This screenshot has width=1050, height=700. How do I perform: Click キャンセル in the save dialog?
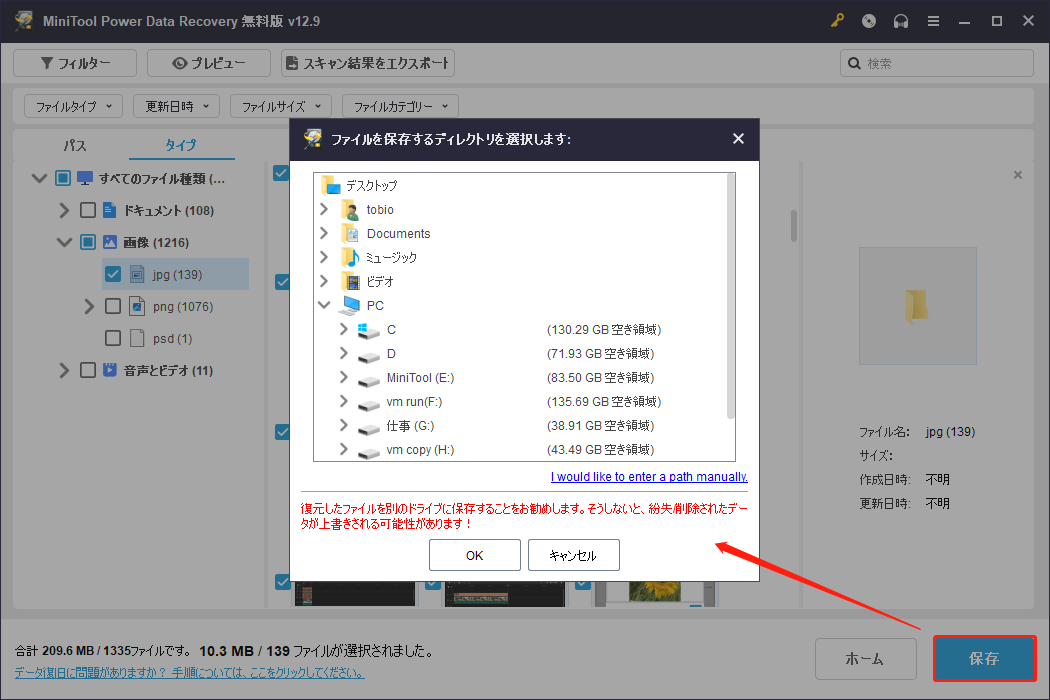[574, 555]
